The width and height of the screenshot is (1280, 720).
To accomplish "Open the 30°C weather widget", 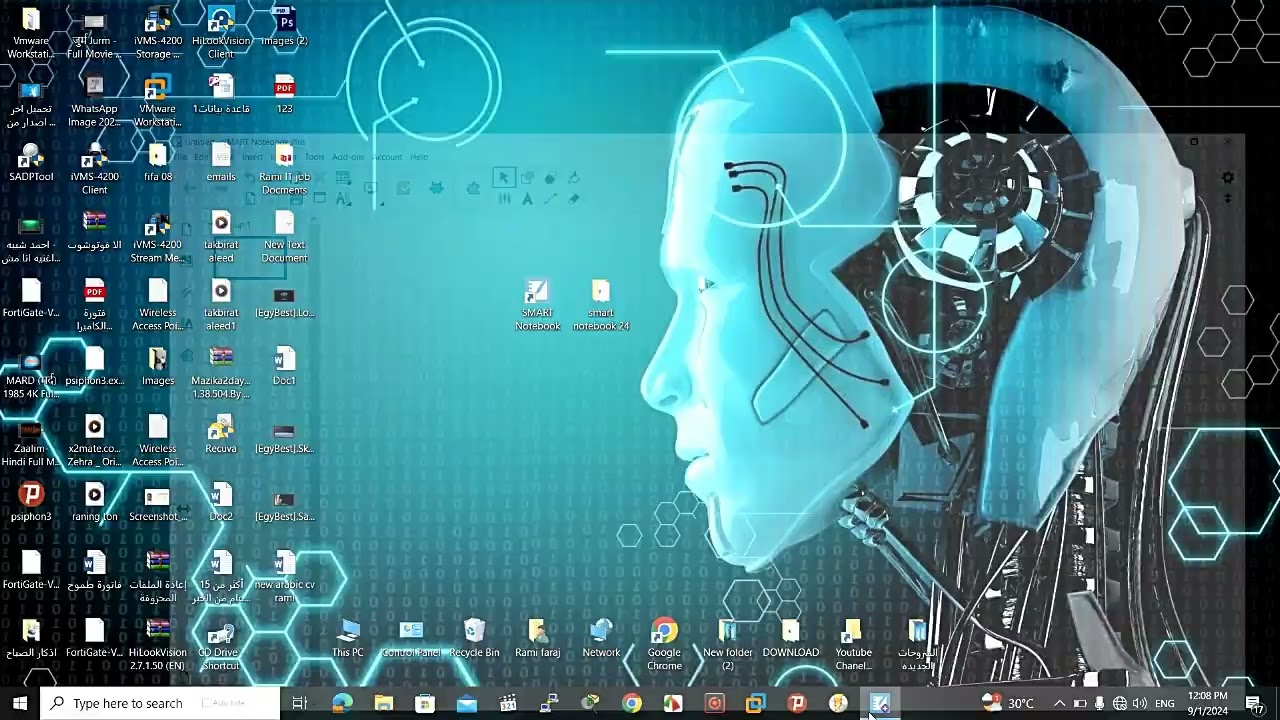I will point(1007,703).
